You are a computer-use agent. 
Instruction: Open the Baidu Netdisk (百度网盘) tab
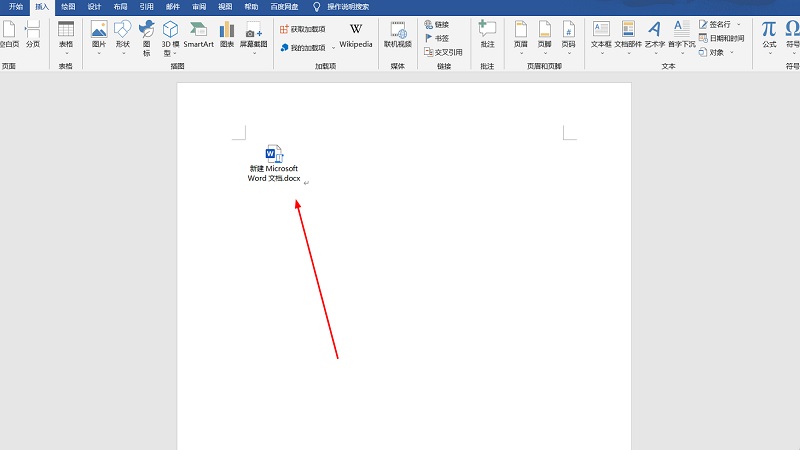click(x=284, y=7)
